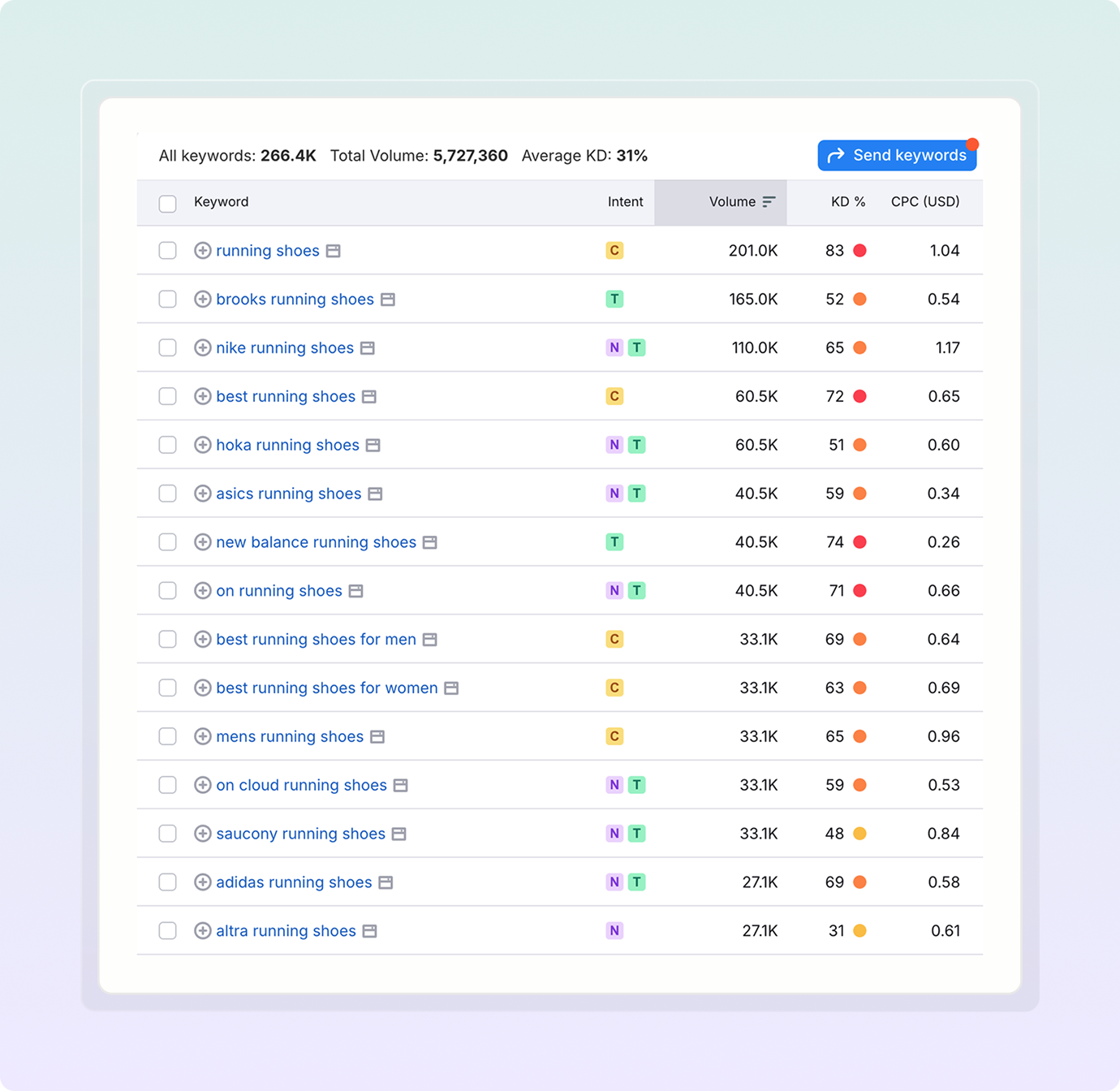Add 'best running shoes for women' plus icon

[x=203, y=688]
